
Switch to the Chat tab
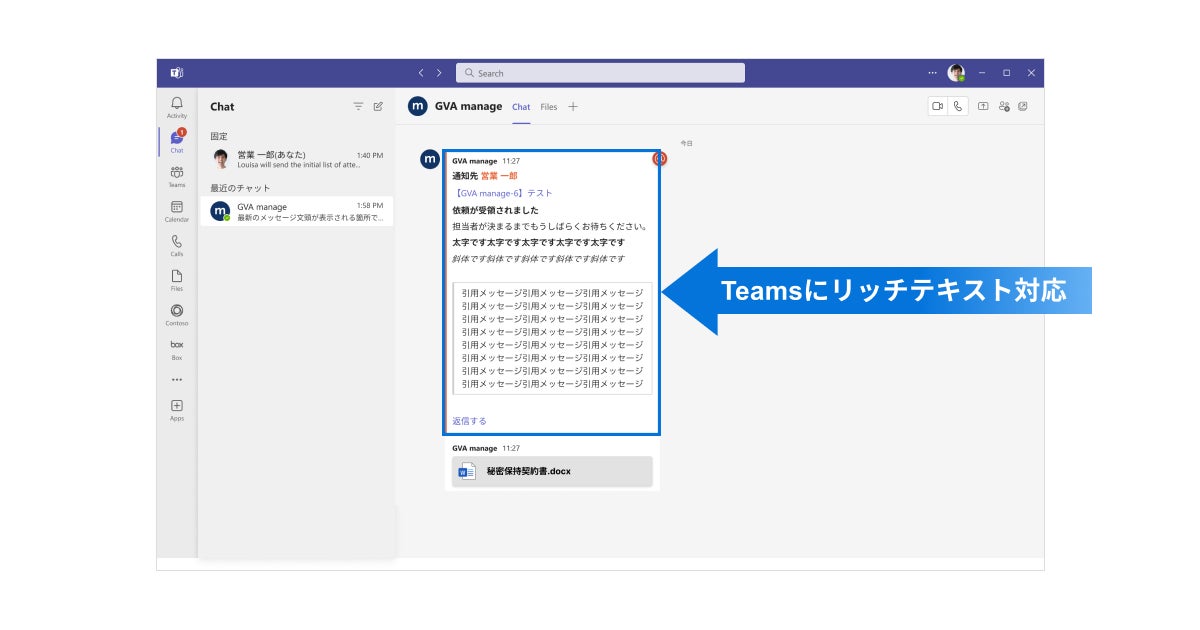click(x=521, y=107)
